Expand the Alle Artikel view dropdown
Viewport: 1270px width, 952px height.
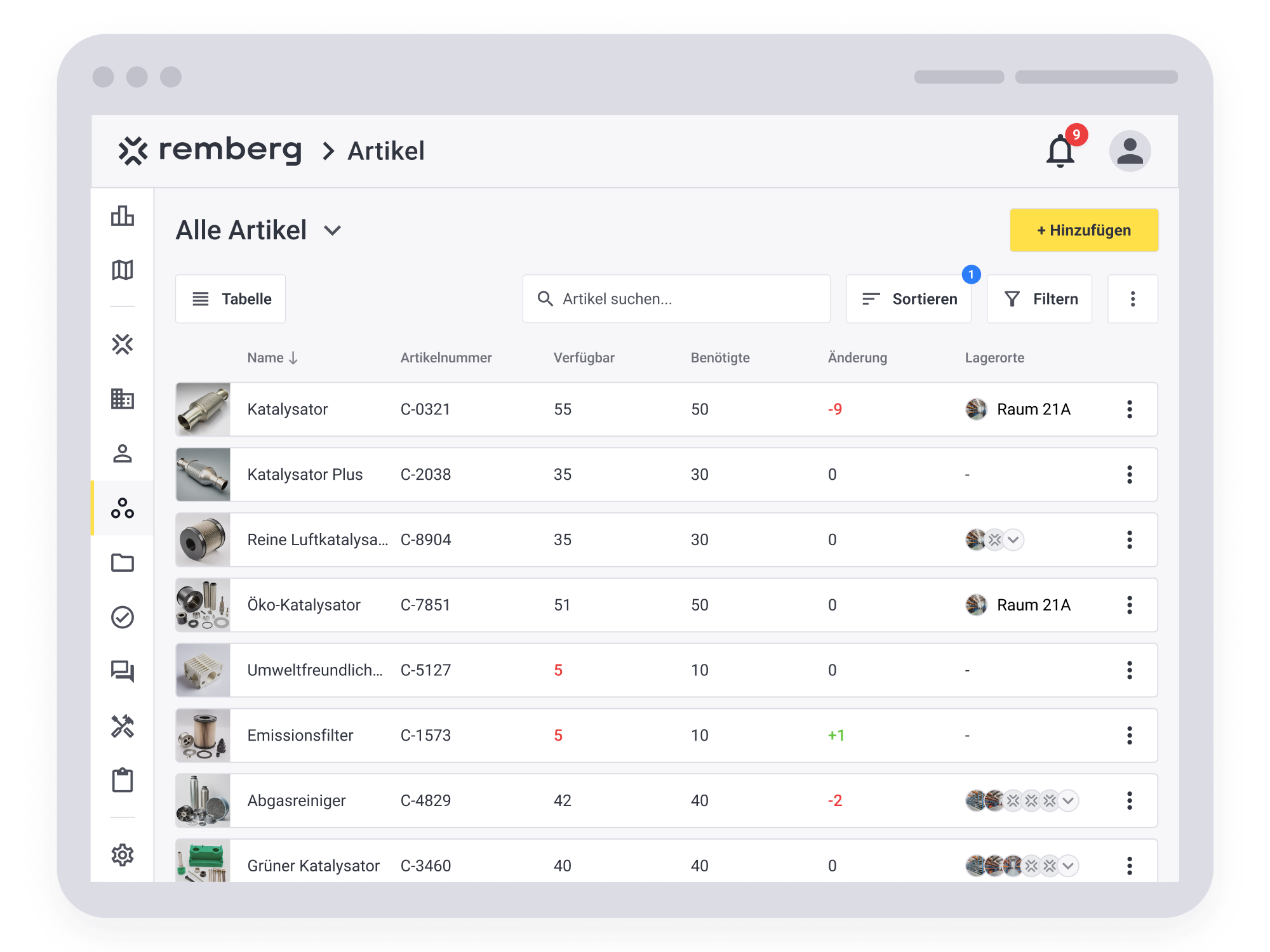tap(333, 230)
